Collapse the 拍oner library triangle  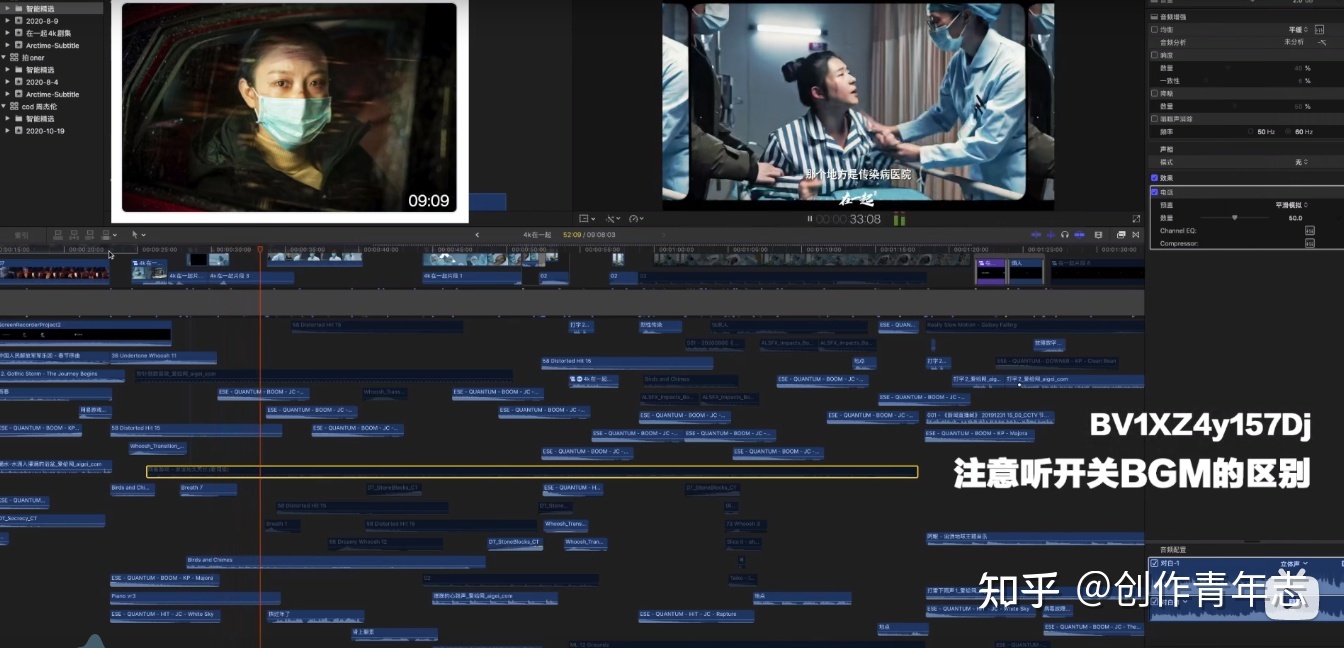point(4,58)
